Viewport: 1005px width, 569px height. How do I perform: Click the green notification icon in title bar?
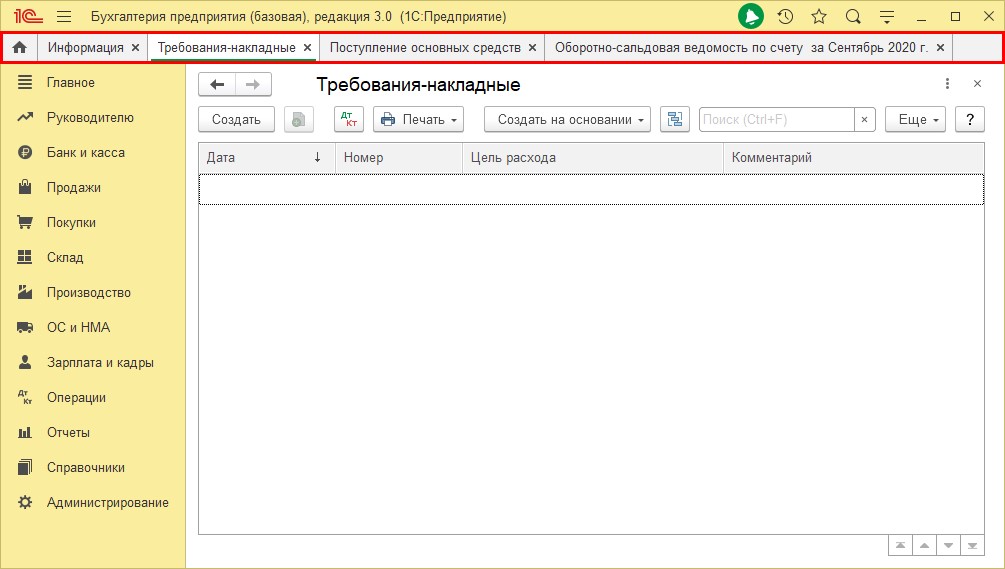751,17
